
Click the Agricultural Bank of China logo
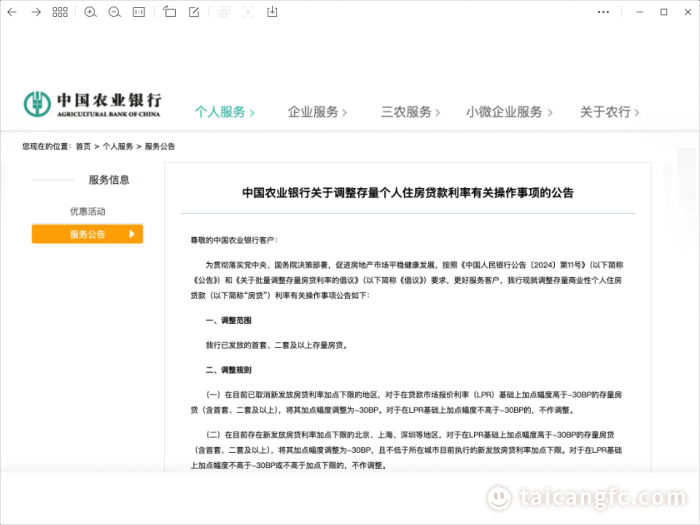[x=92, y=104]
